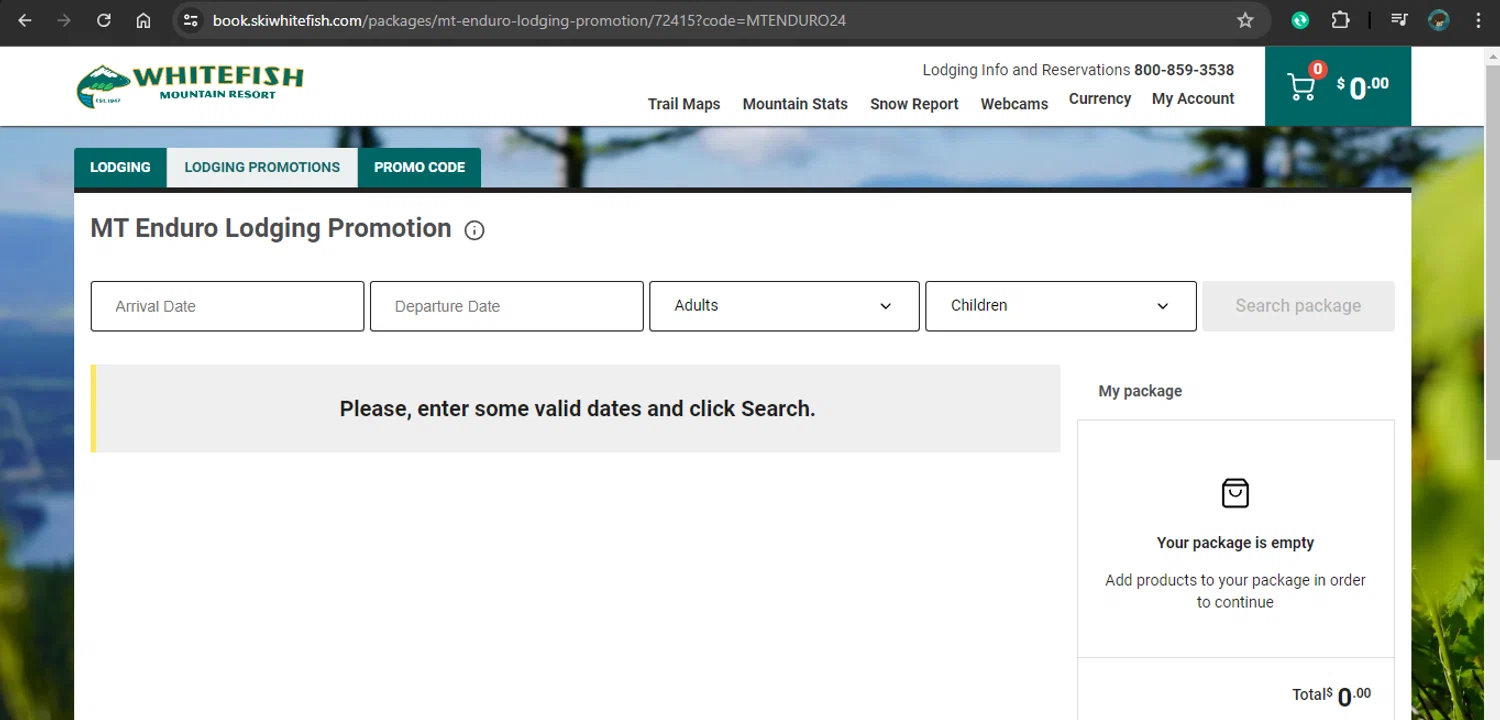Image resolution: width=1500 pixels, height=720 pixels.
Task: Call reservations number 800-859-3538
Action: coord(1184,70)
